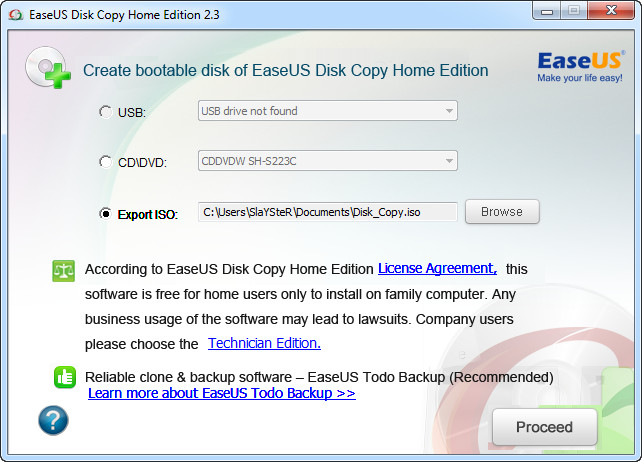
Task: Click the Browse button
Action: (502, 212)
